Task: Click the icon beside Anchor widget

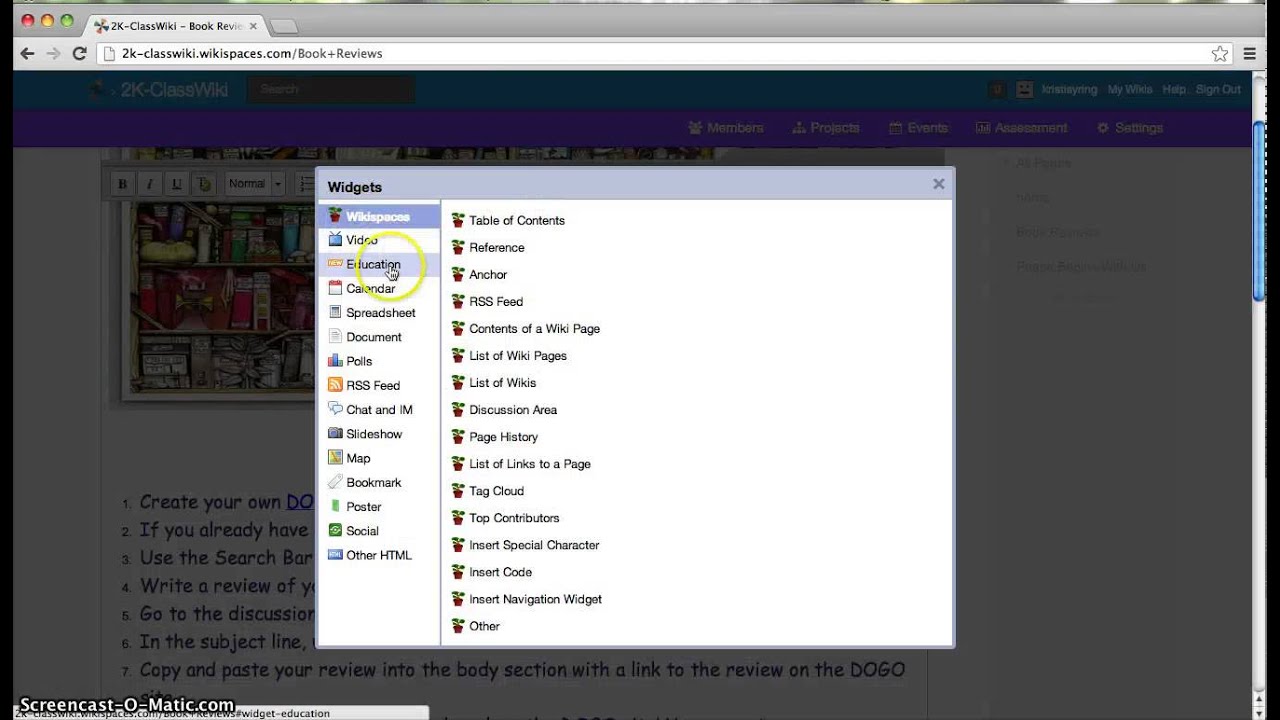Action: pyautogui.click(x=458, y=274)
